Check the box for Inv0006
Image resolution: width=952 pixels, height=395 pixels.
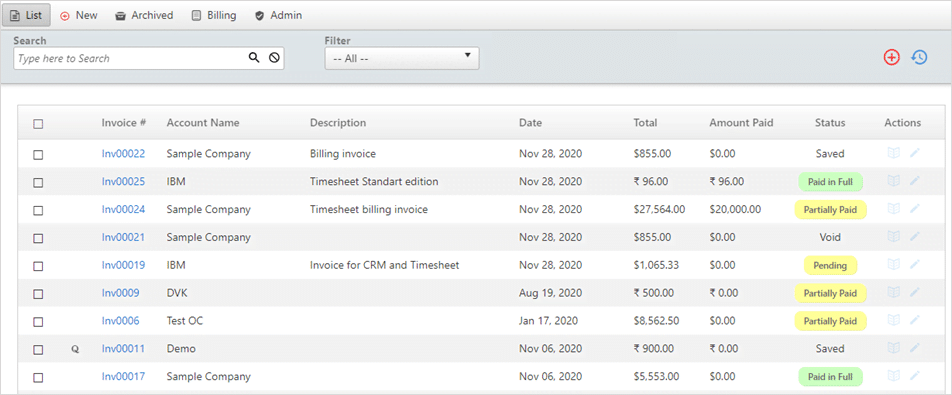[x=38, y=322]
